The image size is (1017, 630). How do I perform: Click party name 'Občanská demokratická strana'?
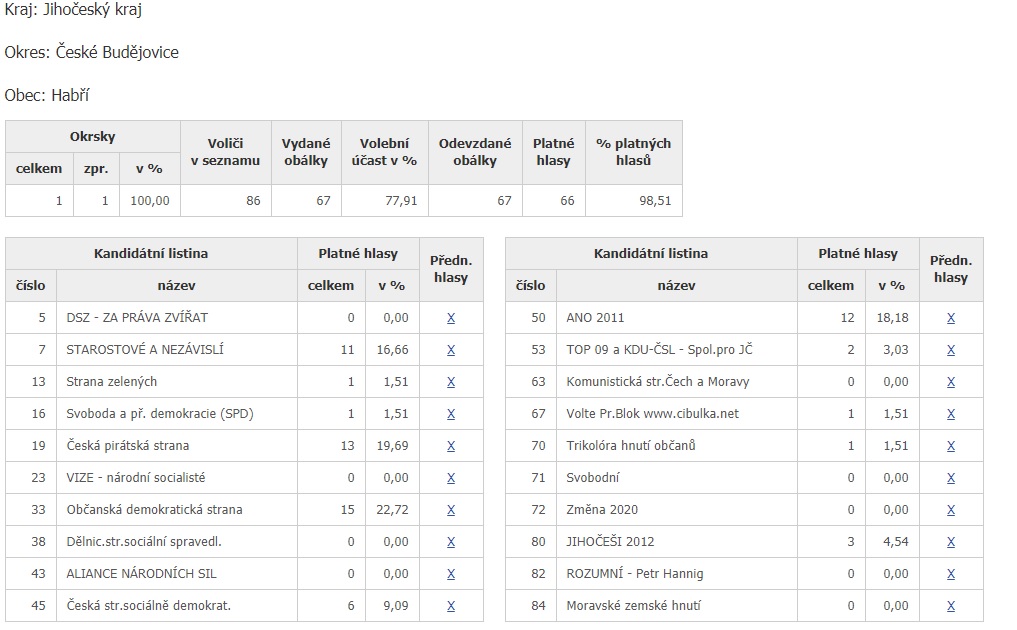pos(154,510)
